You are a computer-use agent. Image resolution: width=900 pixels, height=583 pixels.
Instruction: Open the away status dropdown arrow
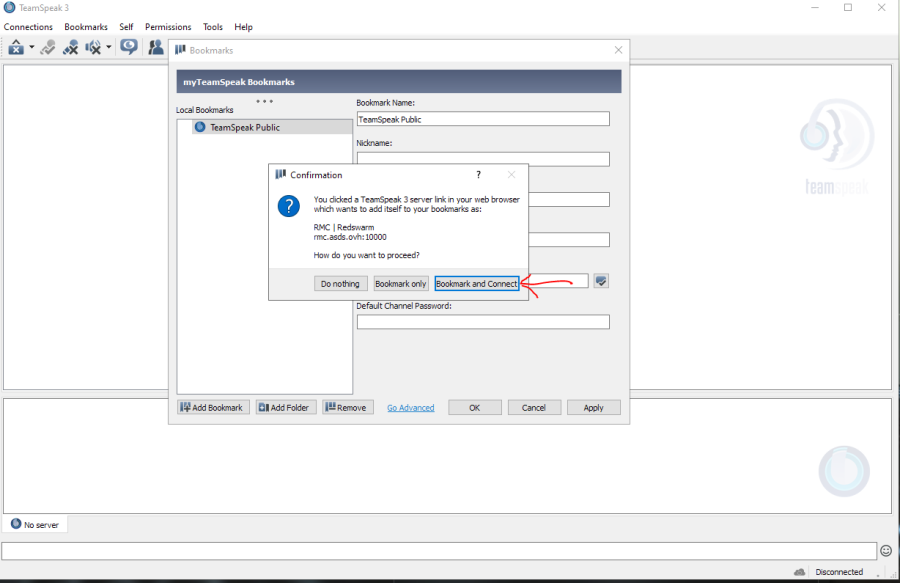point(32,47)
